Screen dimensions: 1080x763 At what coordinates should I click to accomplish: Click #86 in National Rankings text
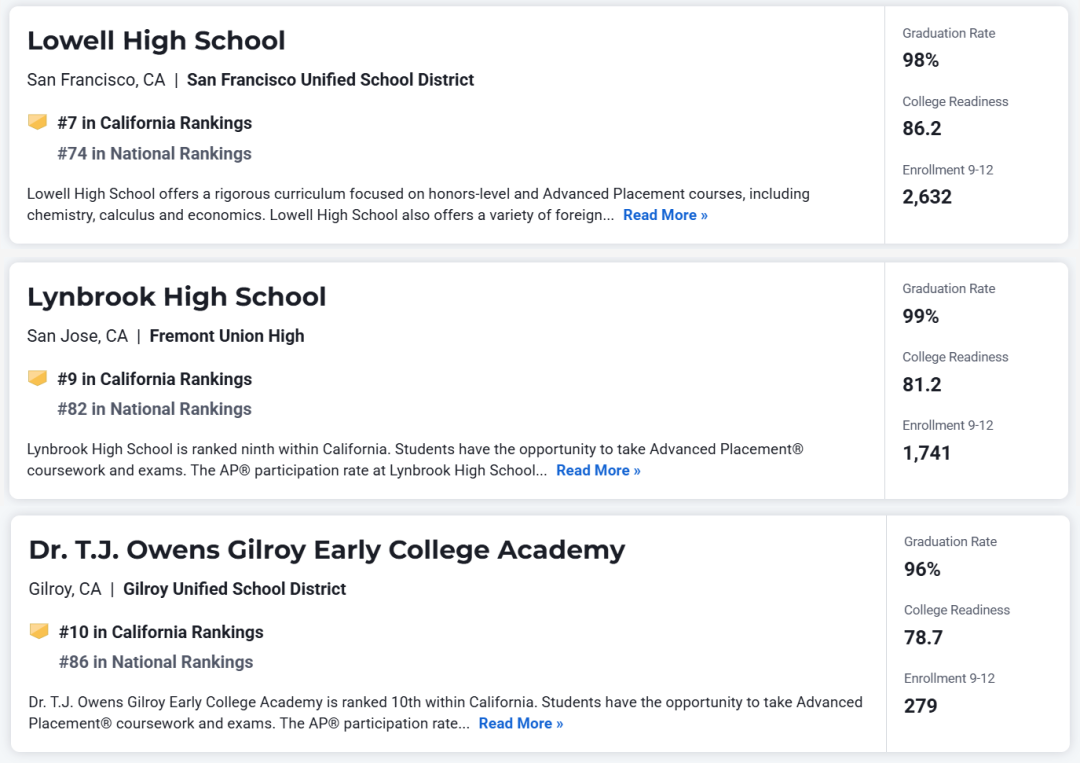[x=156, y=662]
